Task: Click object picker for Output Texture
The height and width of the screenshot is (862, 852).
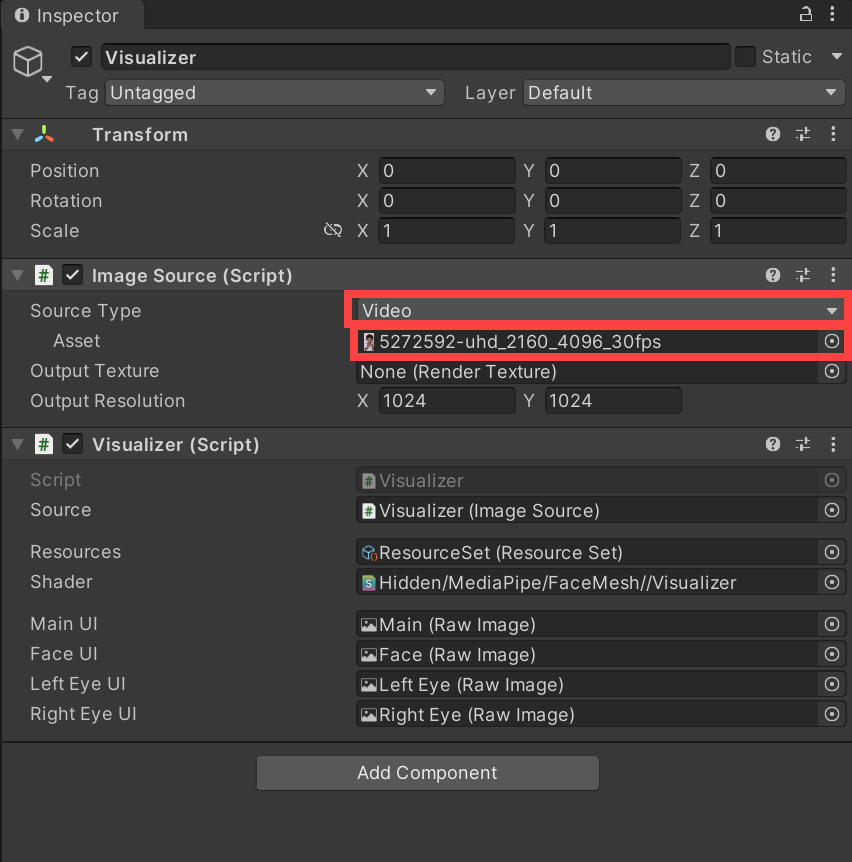Action: (832, 372)
